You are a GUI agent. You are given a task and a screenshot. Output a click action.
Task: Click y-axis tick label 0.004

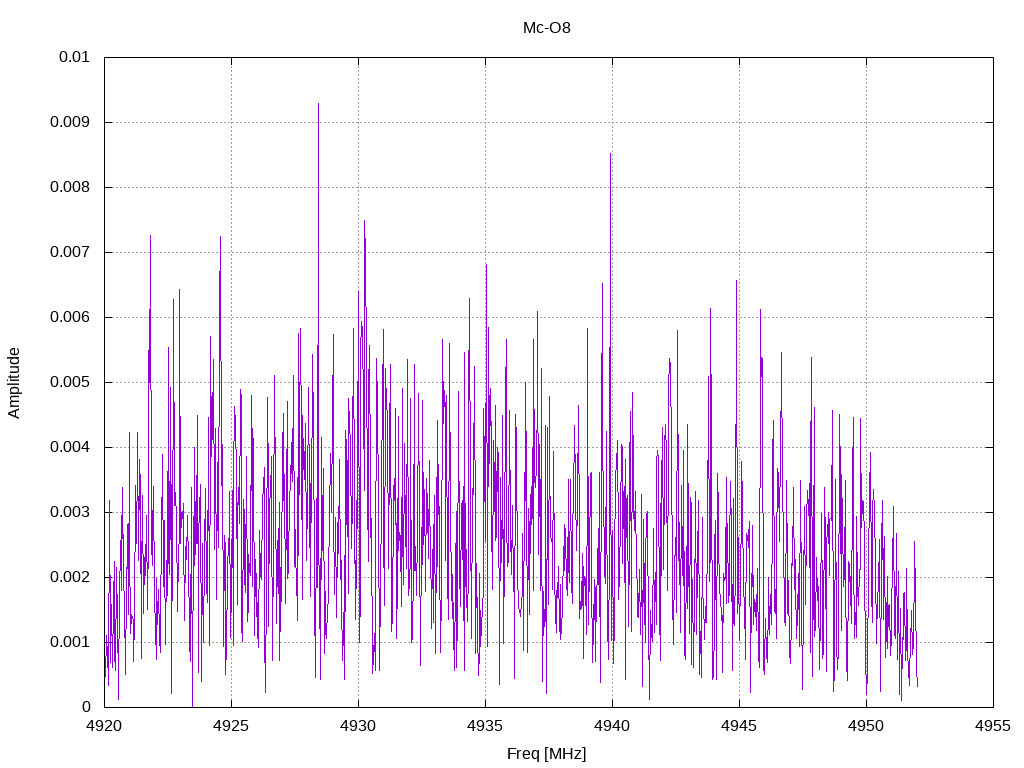pos(71,447)
